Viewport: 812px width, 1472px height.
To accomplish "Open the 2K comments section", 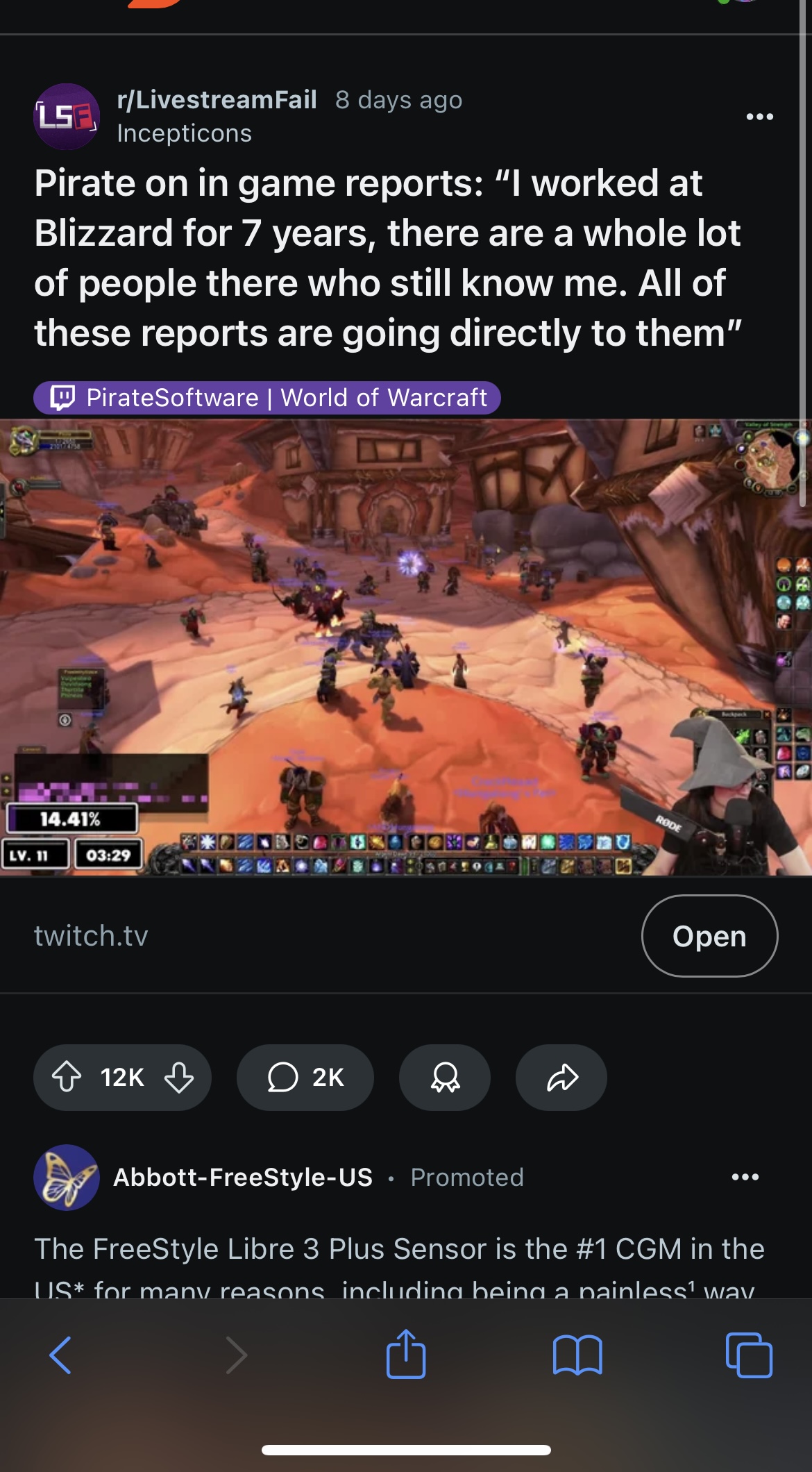I will tap(305, 1077).
